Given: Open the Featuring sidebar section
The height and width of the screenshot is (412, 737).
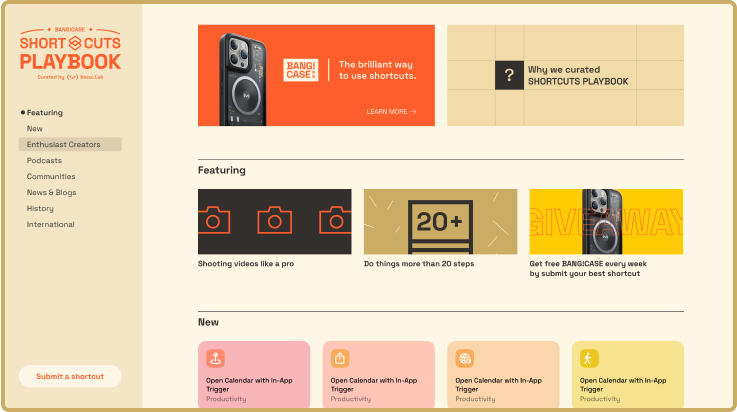Looking at the screenshot, I should 45,113.
